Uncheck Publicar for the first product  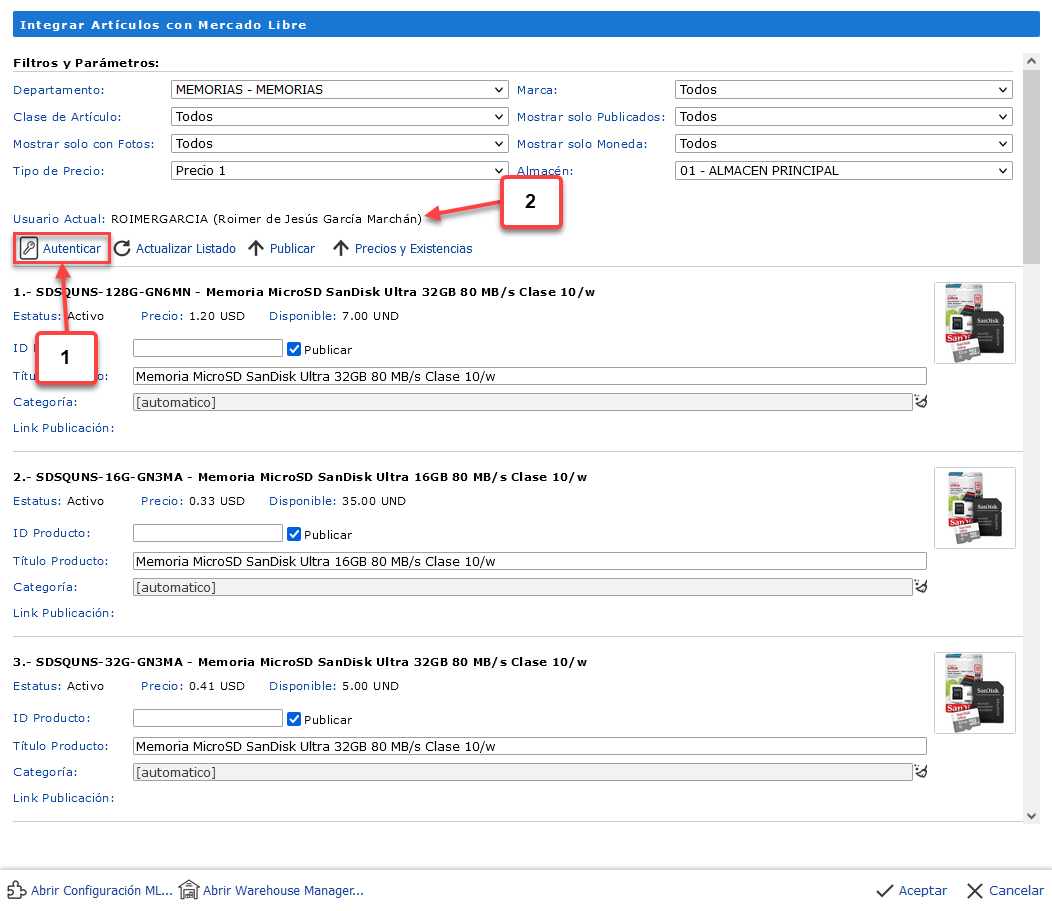[x=294, y=349]
